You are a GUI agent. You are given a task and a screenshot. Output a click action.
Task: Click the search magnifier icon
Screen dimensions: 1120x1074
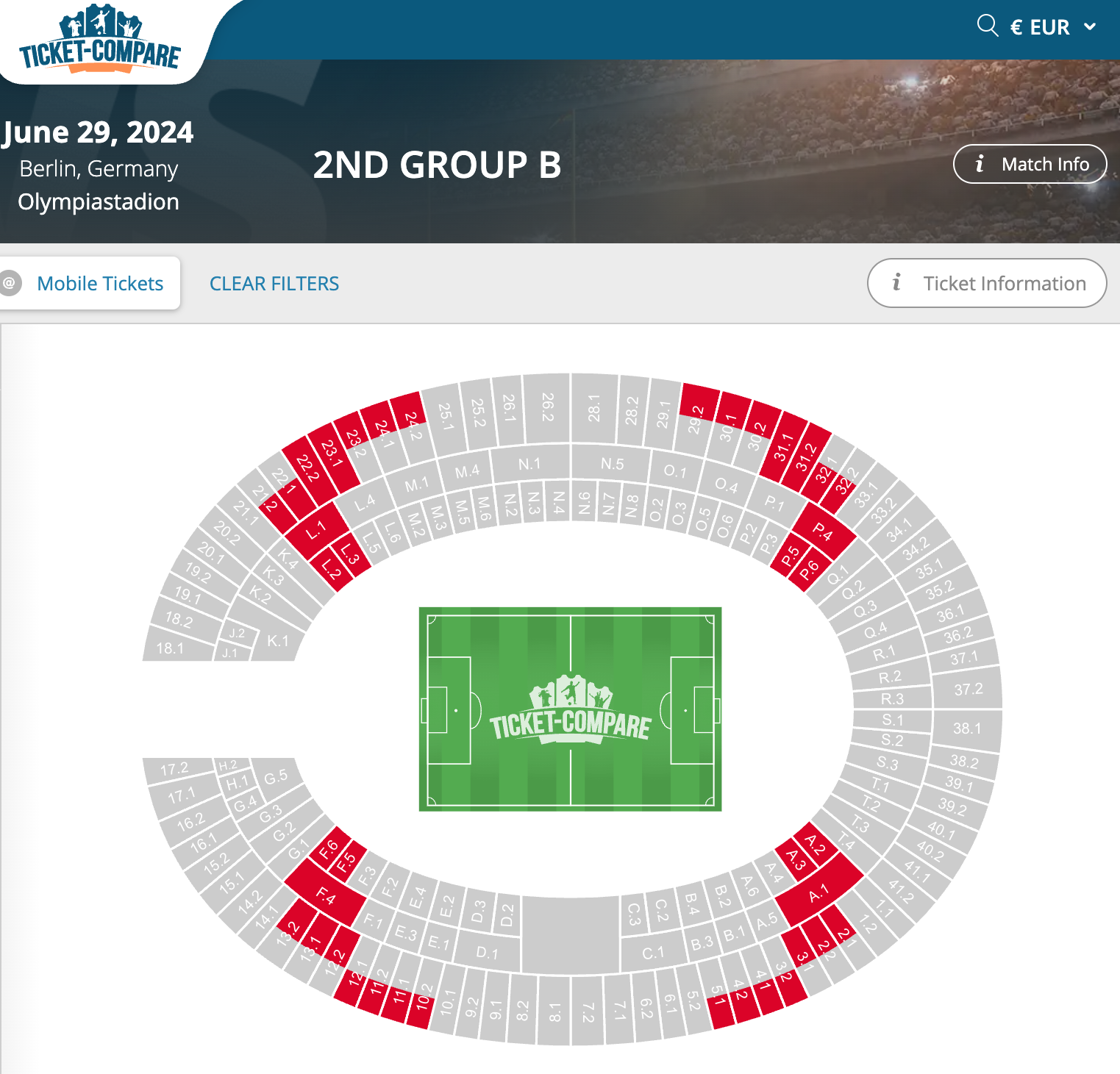987,26
